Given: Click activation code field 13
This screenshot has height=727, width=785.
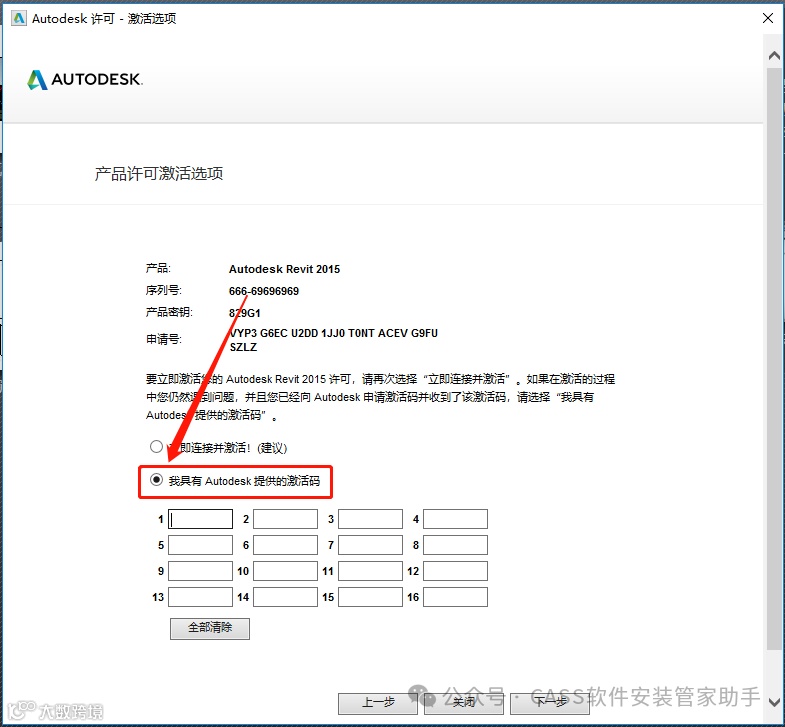Looking at the screenshot, I should [200, 597].
